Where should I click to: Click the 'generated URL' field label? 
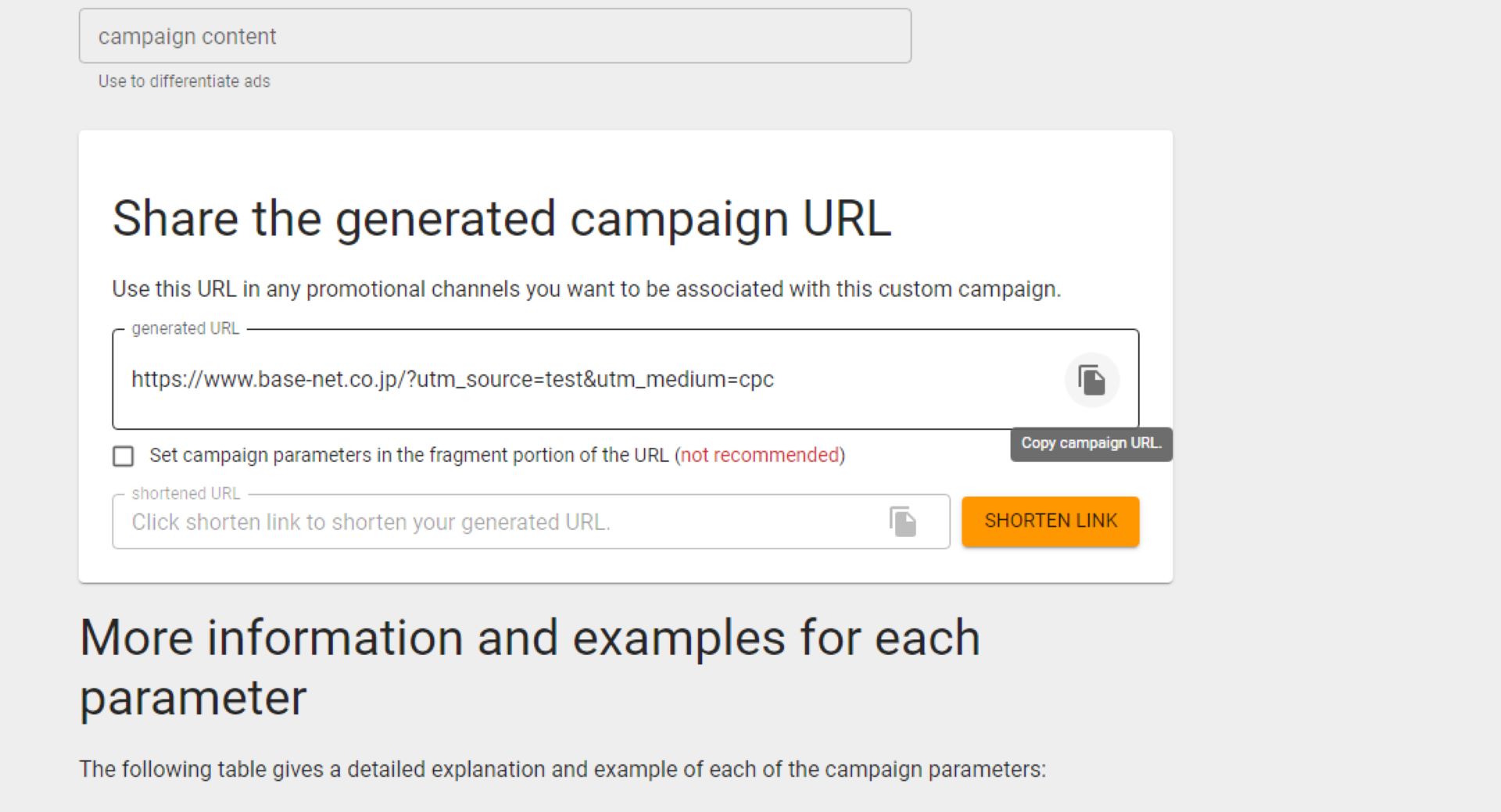point(185,328)
